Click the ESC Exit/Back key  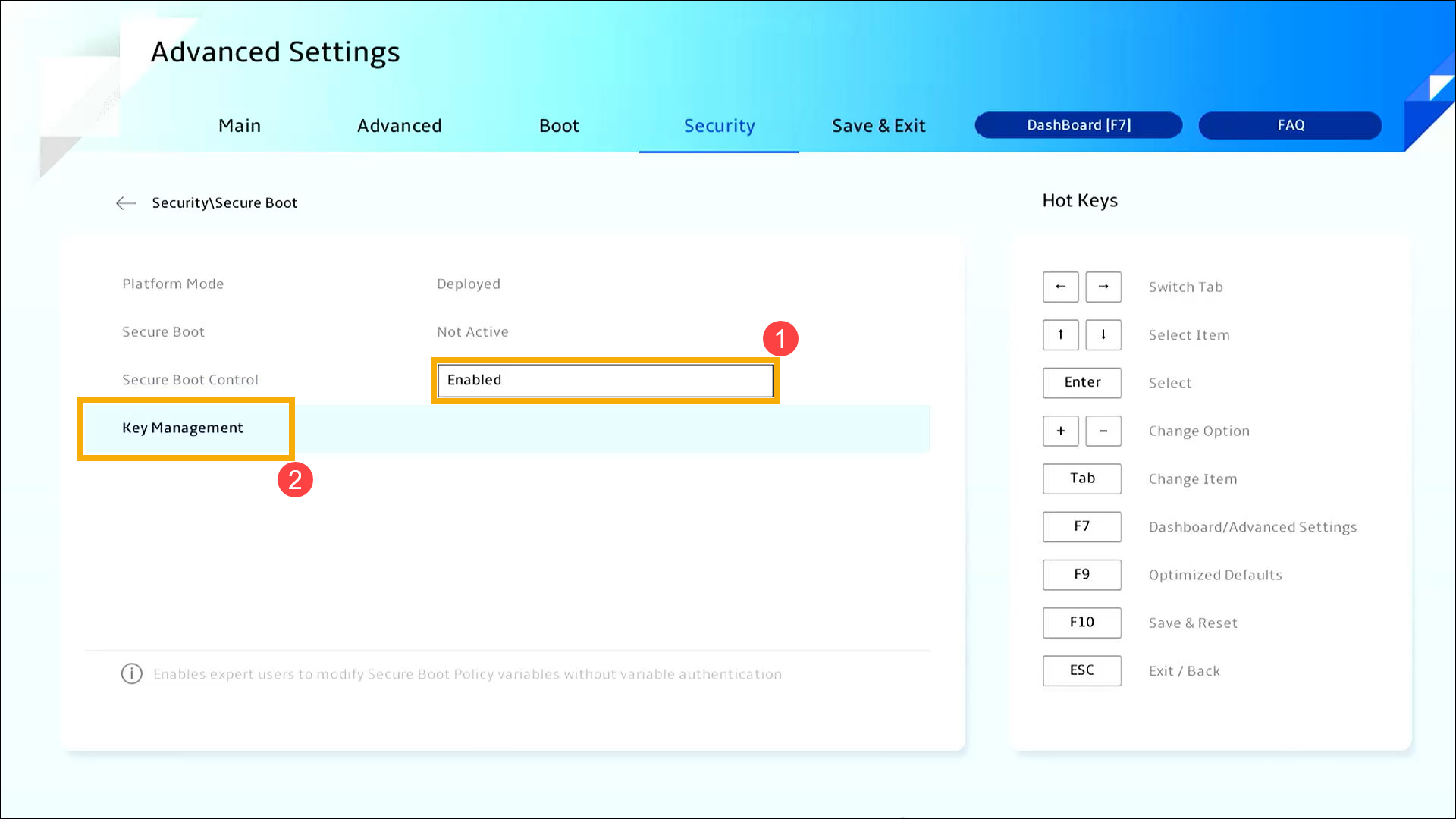point(1081,670)
